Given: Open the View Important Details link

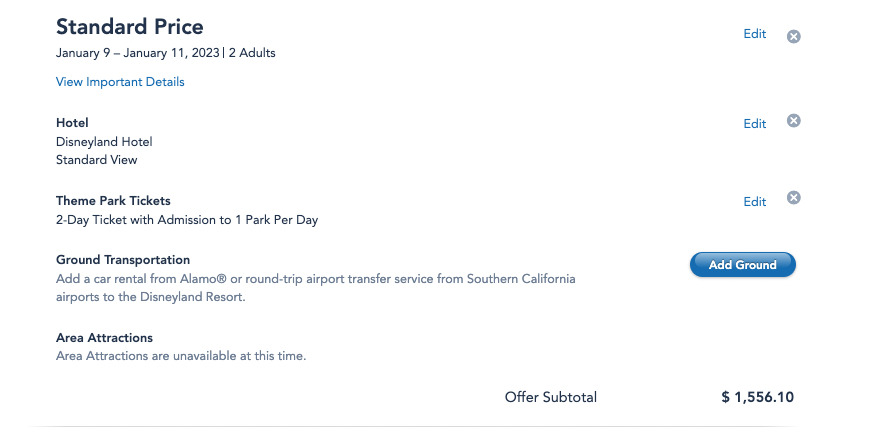Looking at the screenshot, I should [x=120, y=82].
